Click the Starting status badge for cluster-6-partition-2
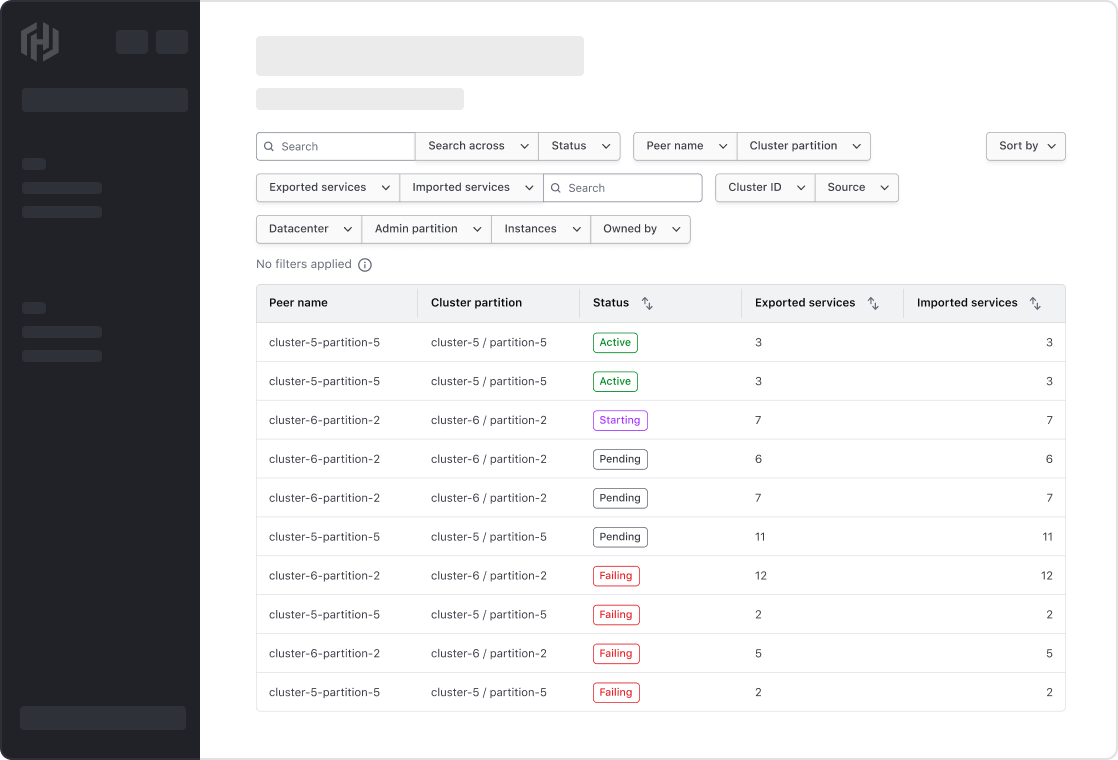 coord(620,420)
